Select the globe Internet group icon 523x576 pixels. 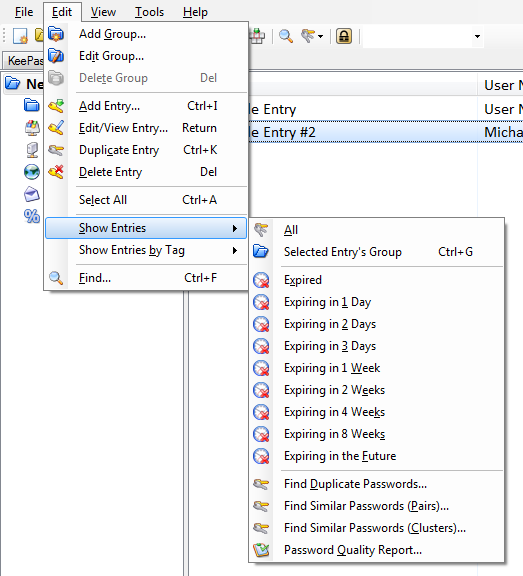pos(32,172)
